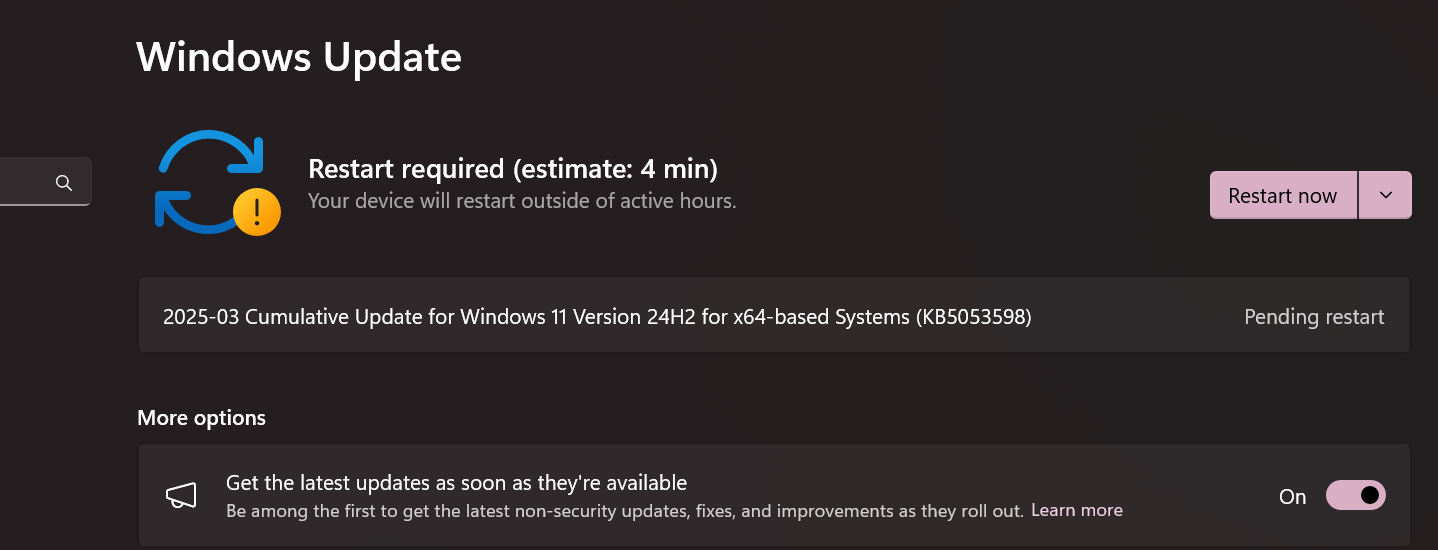Click the Windows Update page title

pyautogui.click(x=299, y=57)
